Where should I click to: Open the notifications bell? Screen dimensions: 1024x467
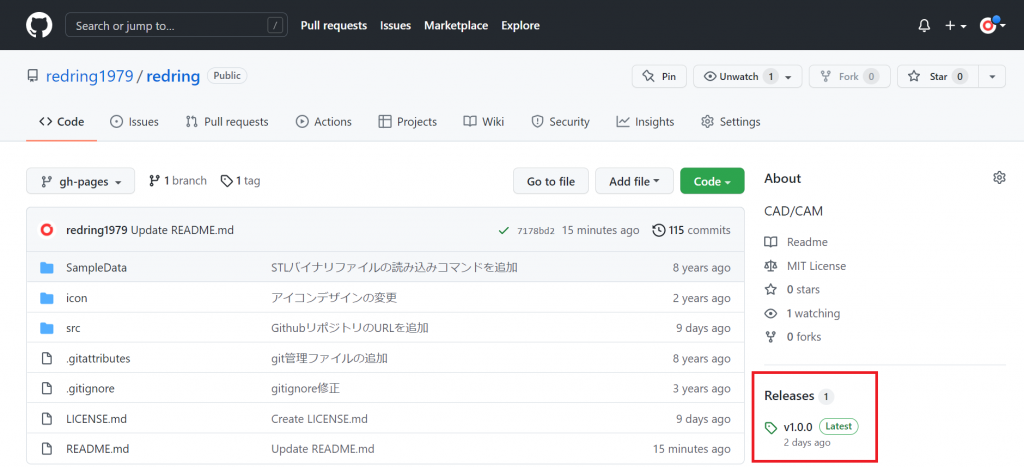(924, 25)
